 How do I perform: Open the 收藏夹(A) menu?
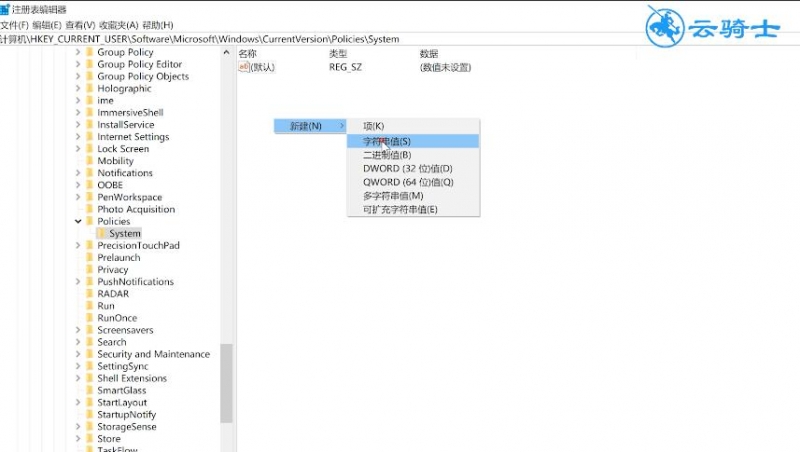(x=118, y=25)
